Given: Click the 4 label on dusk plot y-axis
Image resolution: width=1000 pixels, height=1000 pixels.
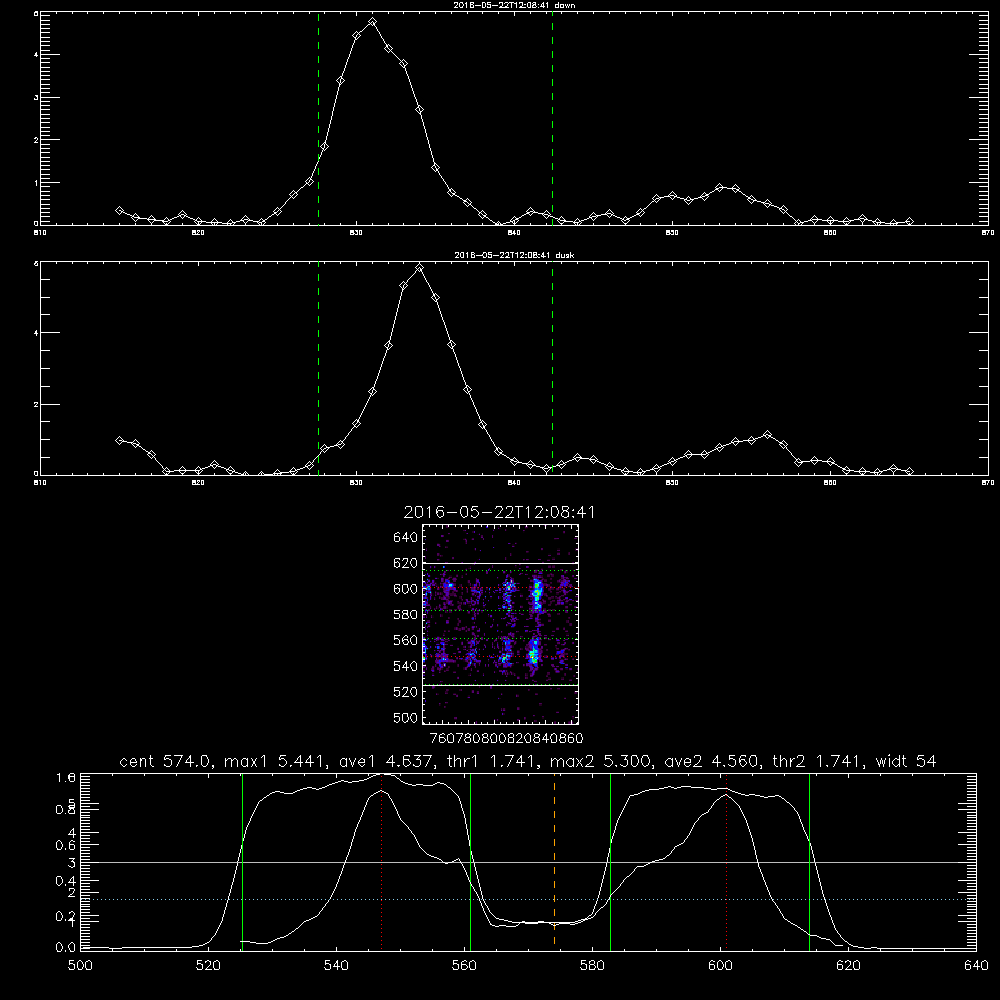Looking at the screenshot, I should (x=36, y=333).
